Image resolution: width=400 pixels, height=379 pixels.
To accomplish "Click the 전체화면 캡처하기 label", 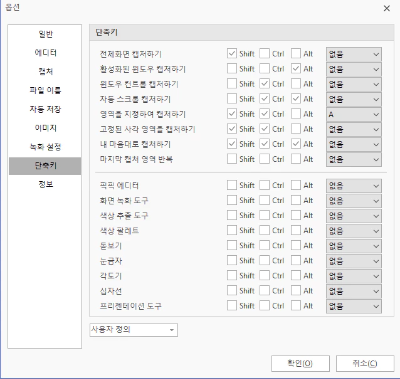I will click(x=131, y=54).
